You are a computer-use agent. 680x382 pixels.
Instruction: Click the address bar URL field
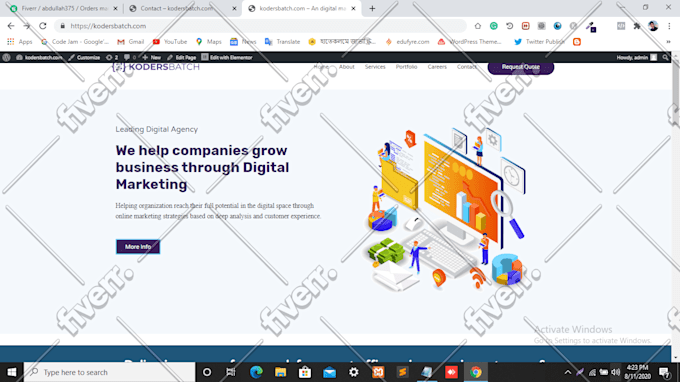point(260,26)
